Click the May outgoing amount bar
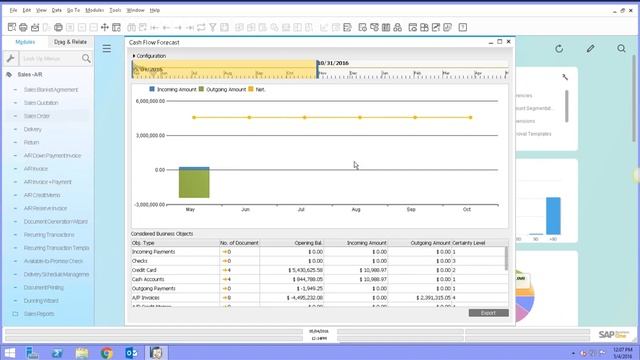This screenshot has height=360, width=640. 194,184
